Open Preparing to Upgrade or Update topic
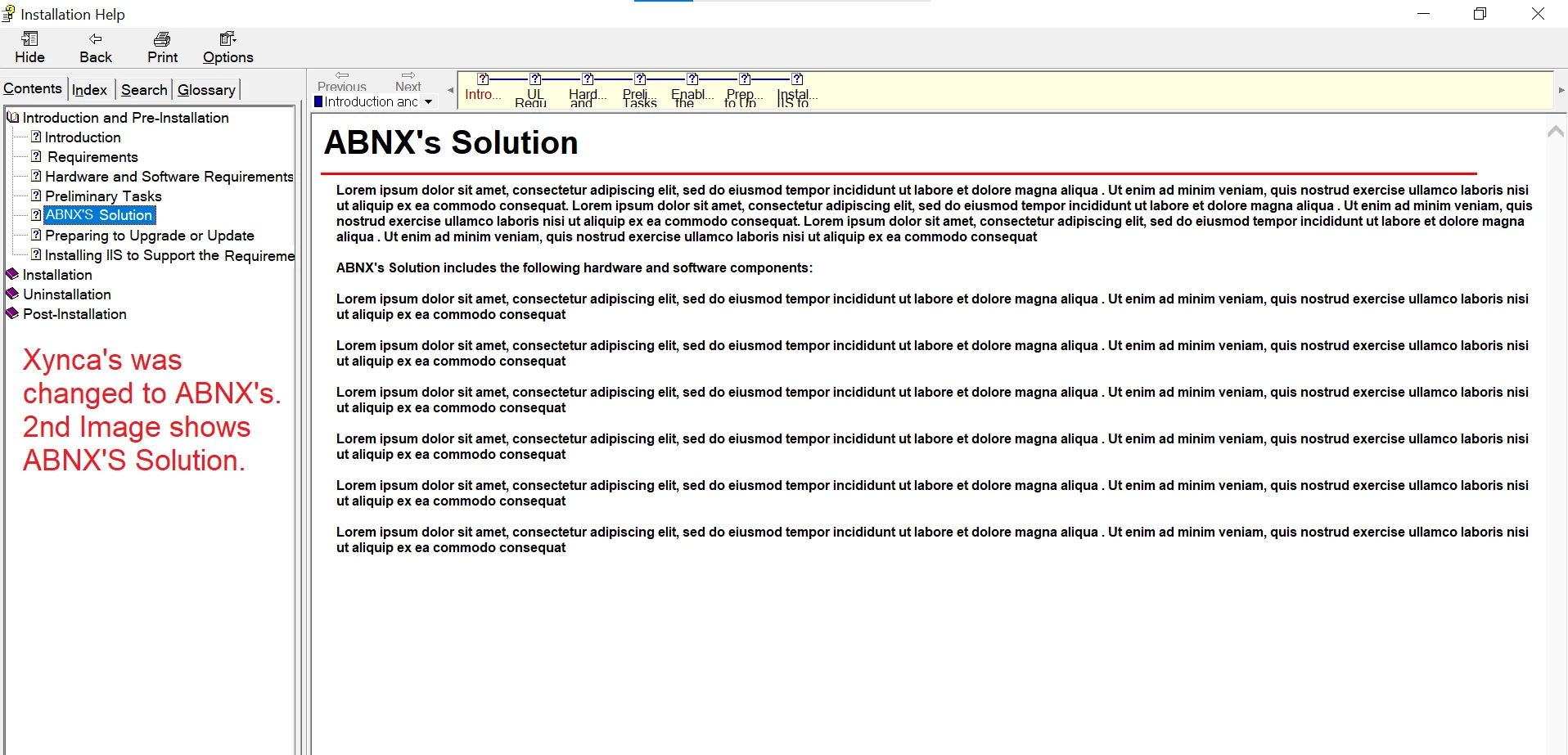Screen dimensions: 1568x755 click(150, 236)
